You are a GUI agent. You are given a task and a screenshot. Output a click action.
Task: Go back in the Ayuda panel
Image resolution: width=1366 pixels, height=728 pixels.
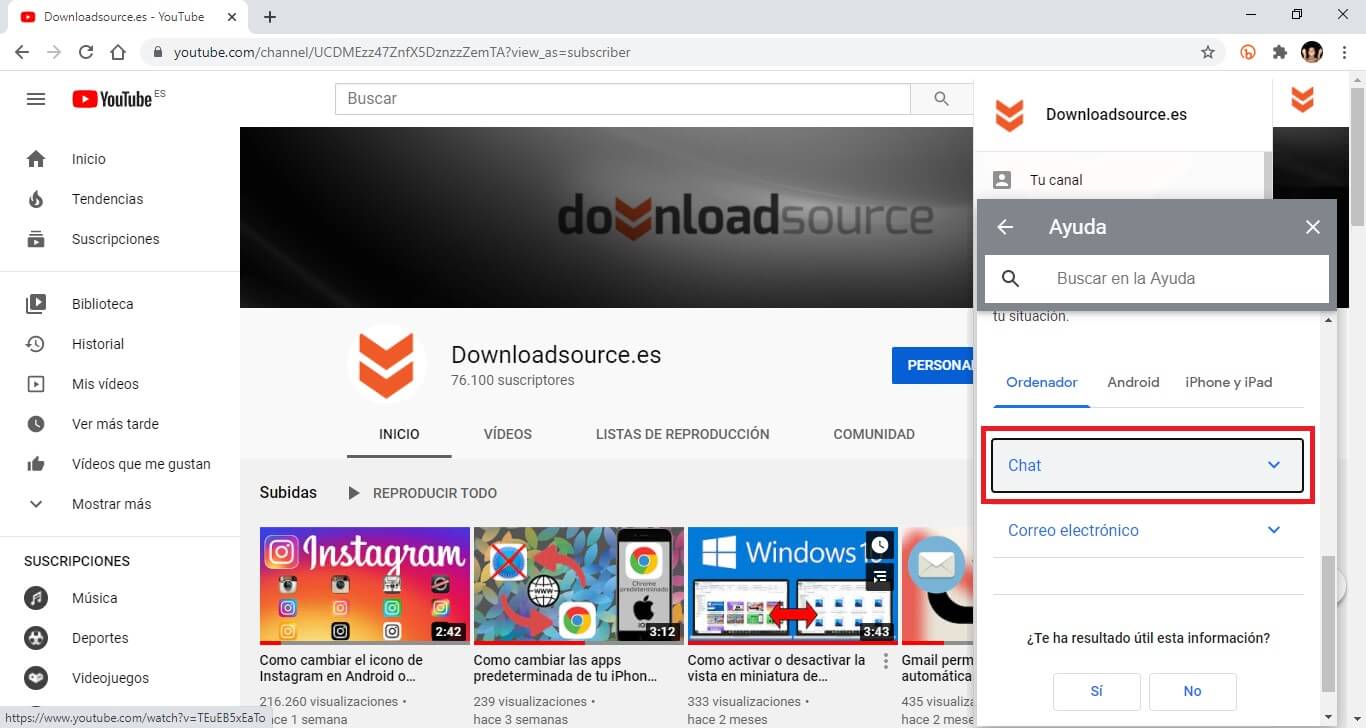pos(1005,227)
